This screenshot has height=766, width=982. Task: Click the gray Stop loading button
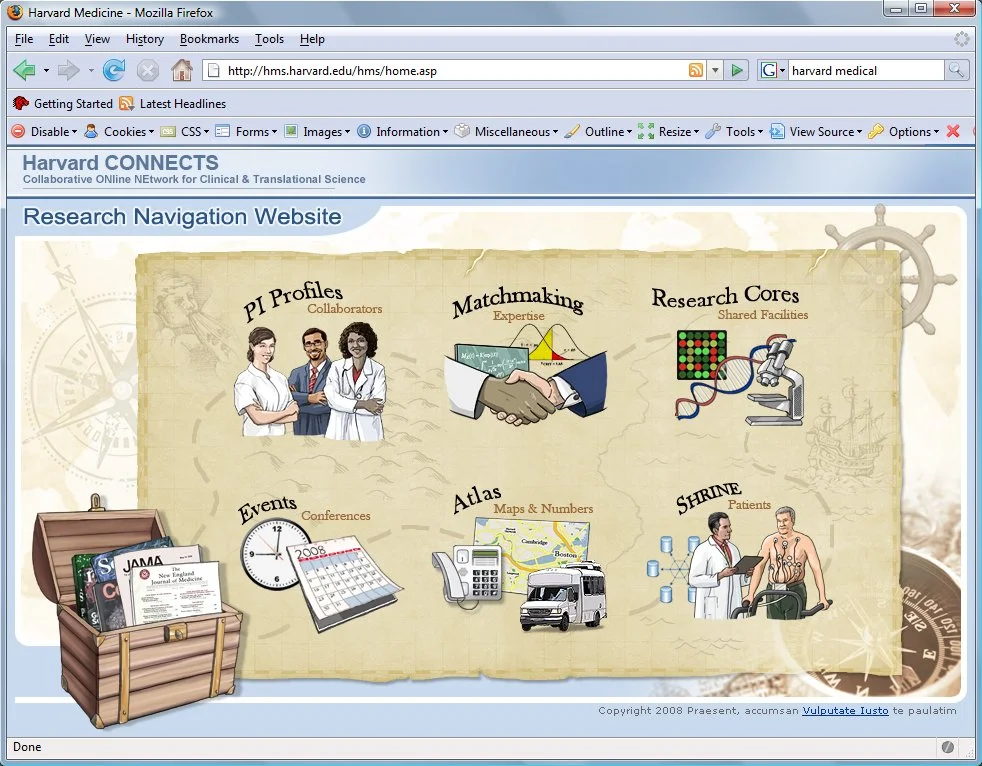[x=147, y=70]
